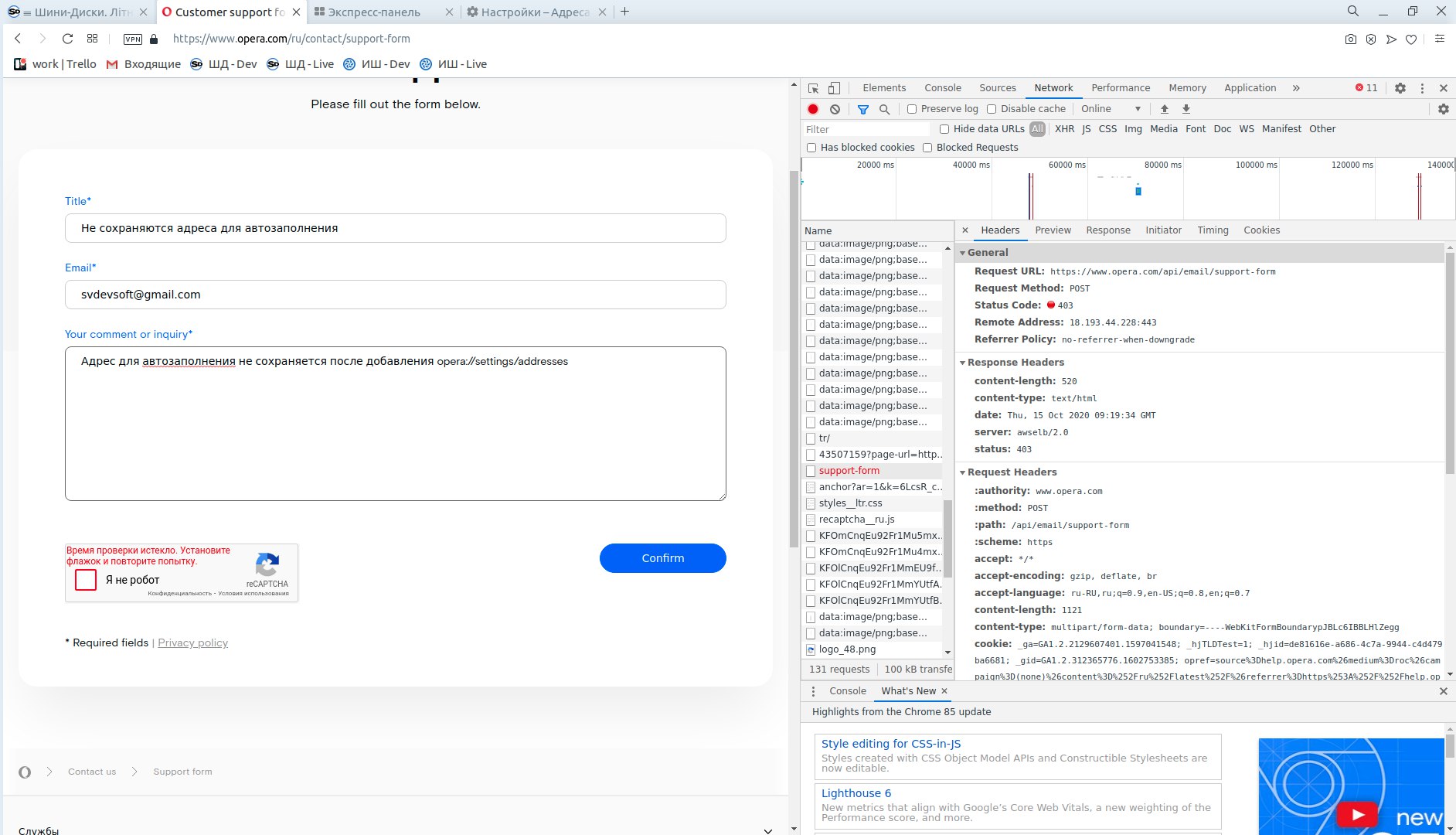1456x835 pixels.
Task: Toggle the VPN badge in address bar
Action: click(133, 39)
